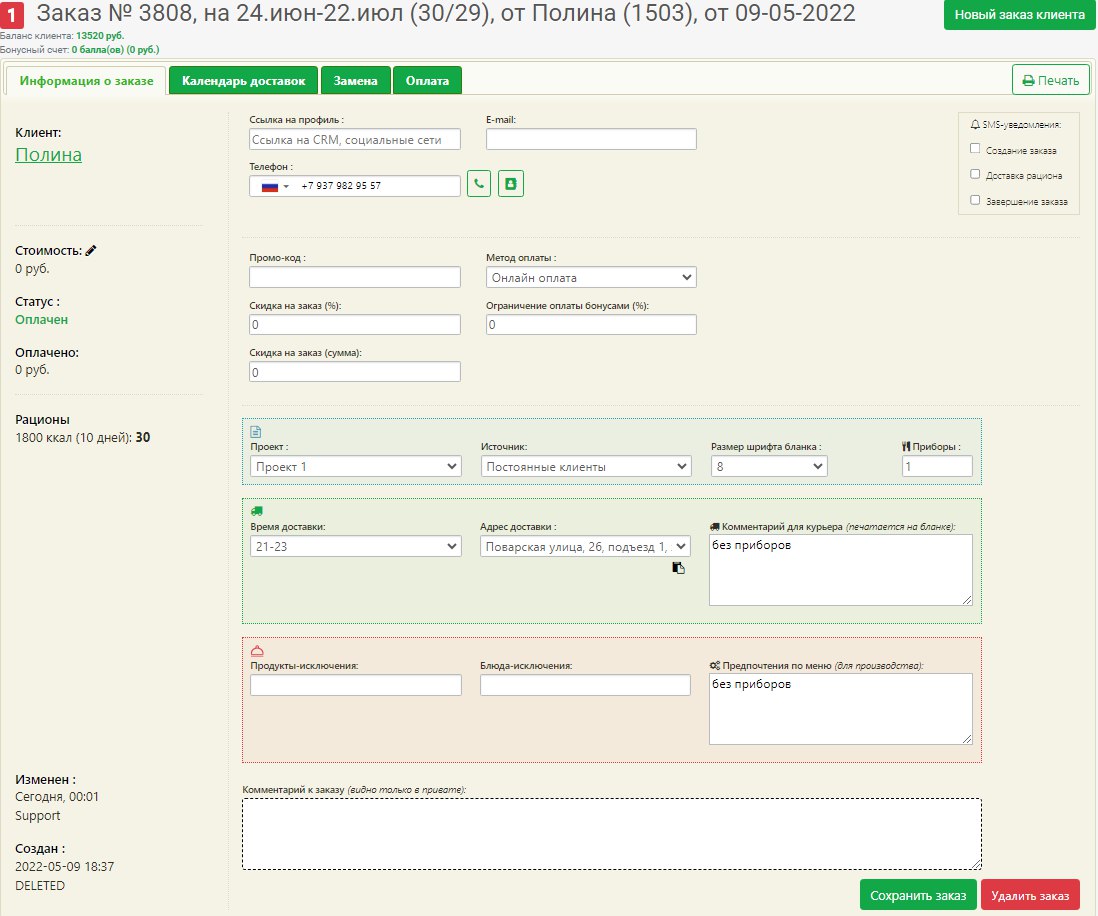1098x916 pixels.
Task: Click the contact card icon beside phone
Action: 511,185
